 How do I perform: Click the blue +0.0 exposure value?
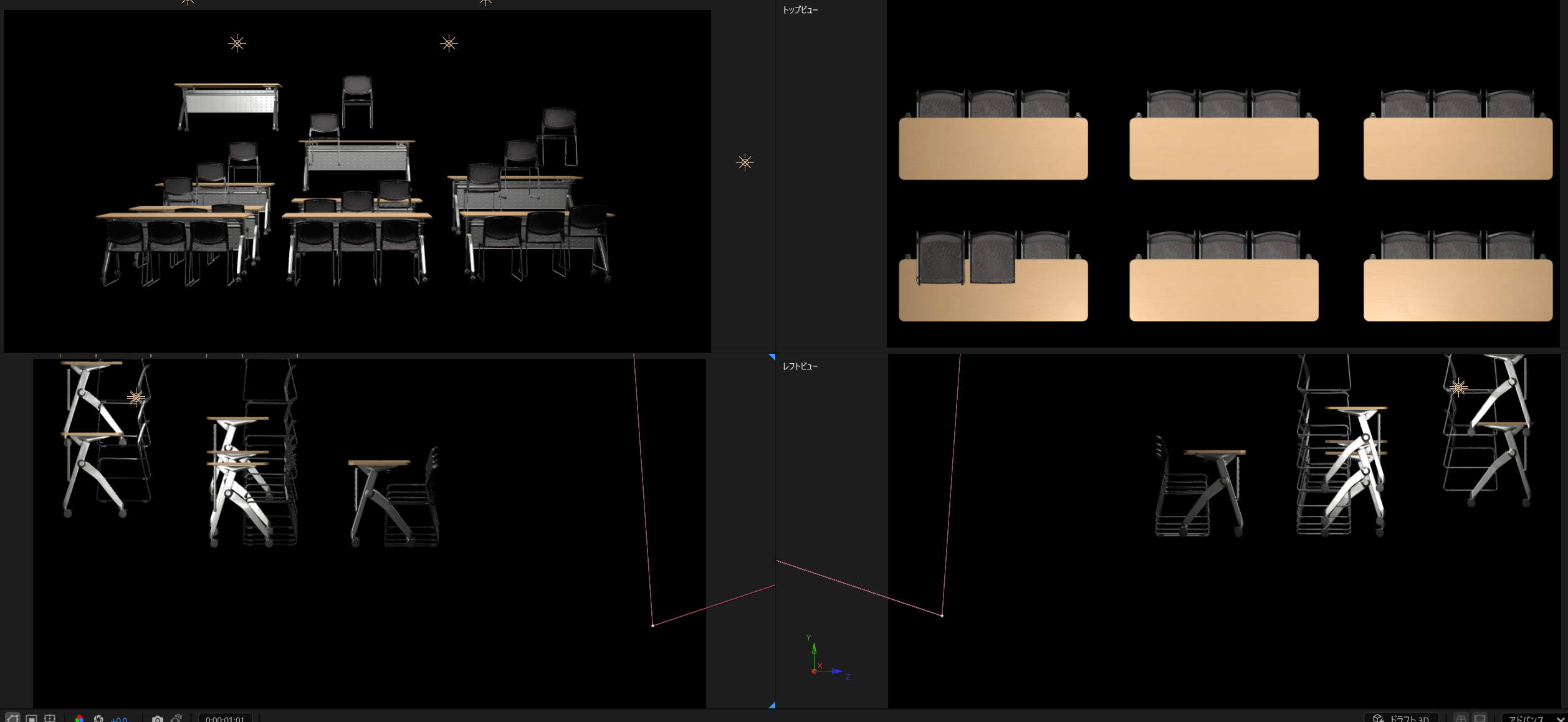pyautogui.click(x=118, y=720)
